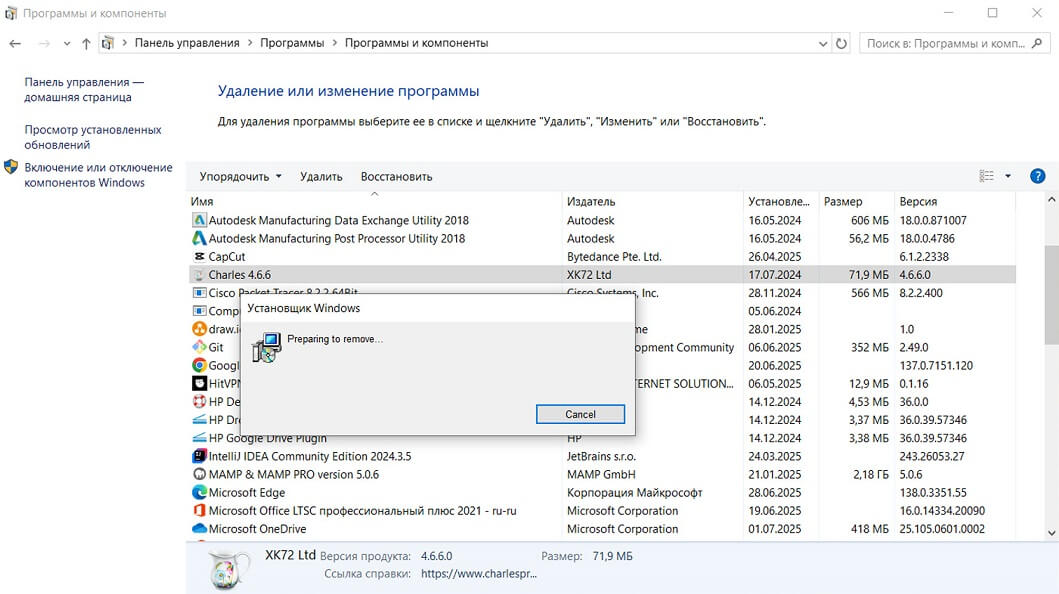Viewport: 1059px width, 594px height.
Task: Click version 137.0.7151.120 cell
Action: tap(936, 365)
